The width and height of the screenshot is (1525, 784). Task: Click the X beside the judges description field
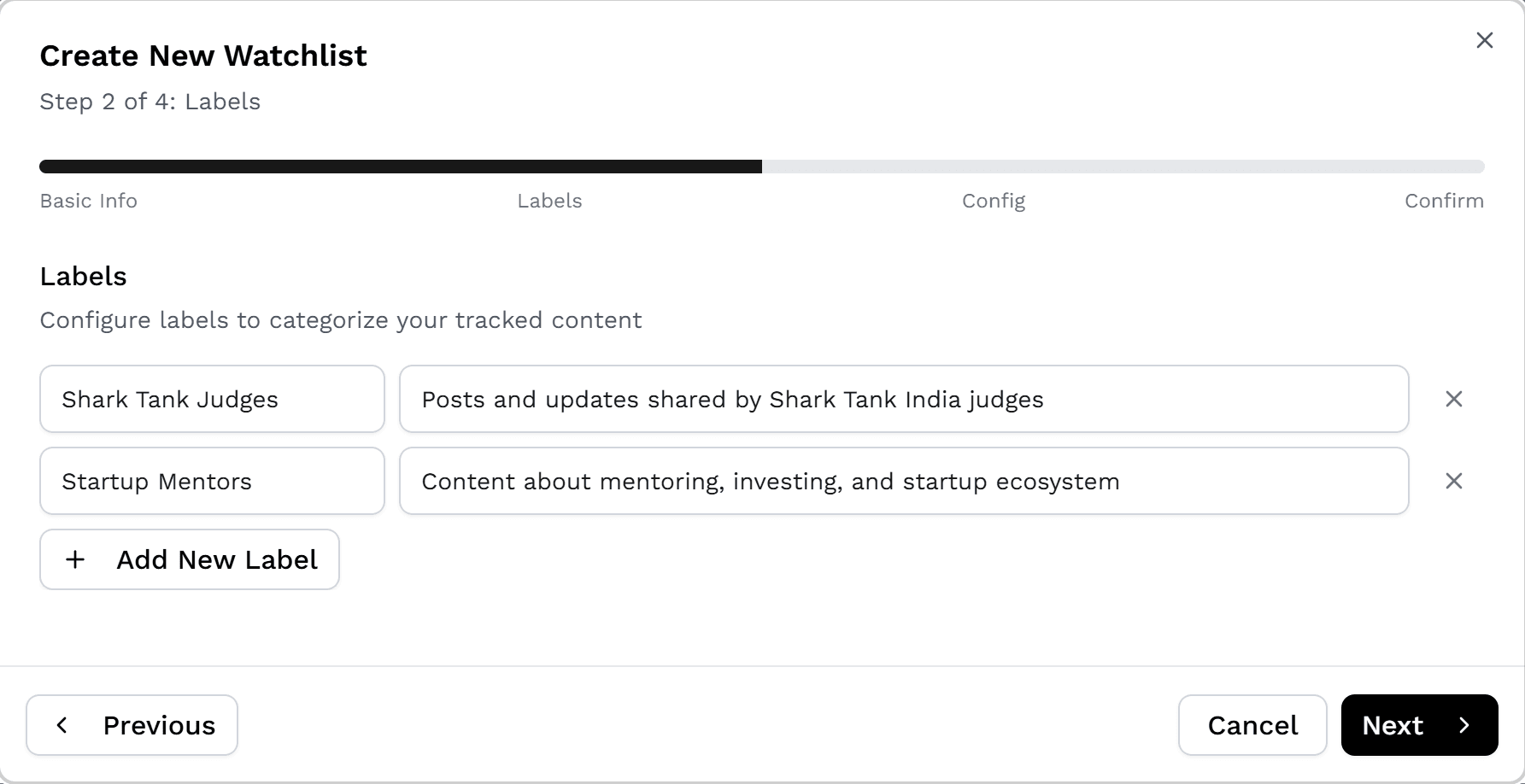[1453, 399]
